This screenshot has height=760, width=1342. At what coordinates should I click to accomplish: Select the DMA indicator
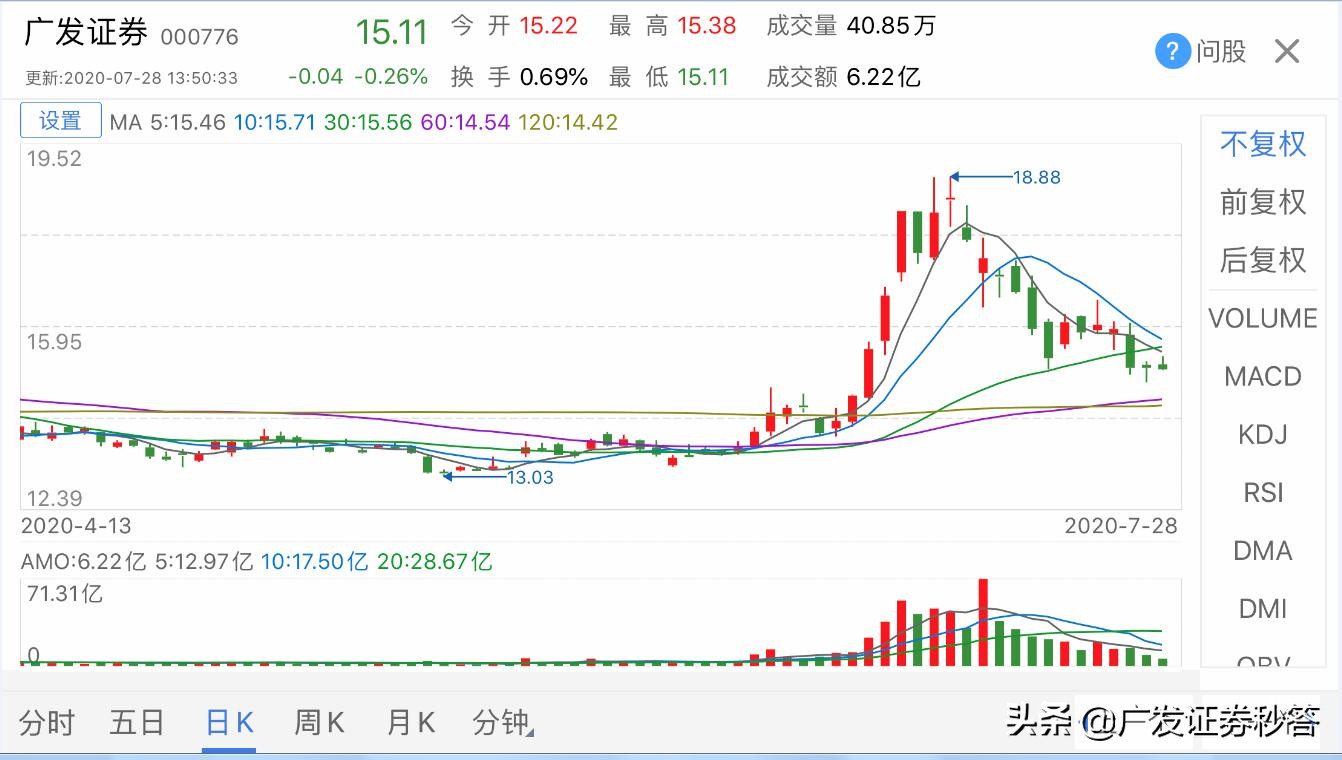pyautogui.click(x=1263, y=550)
